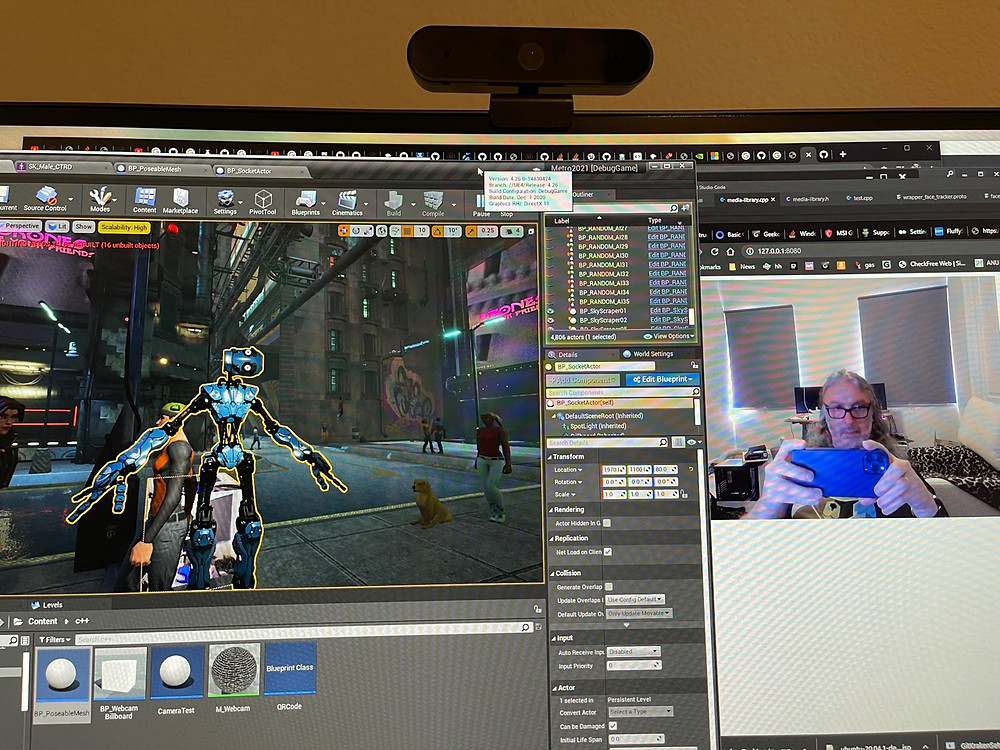Reset Location to default with yellow arrow
The image size is (1000, 750).
click(x=691, y=469)
